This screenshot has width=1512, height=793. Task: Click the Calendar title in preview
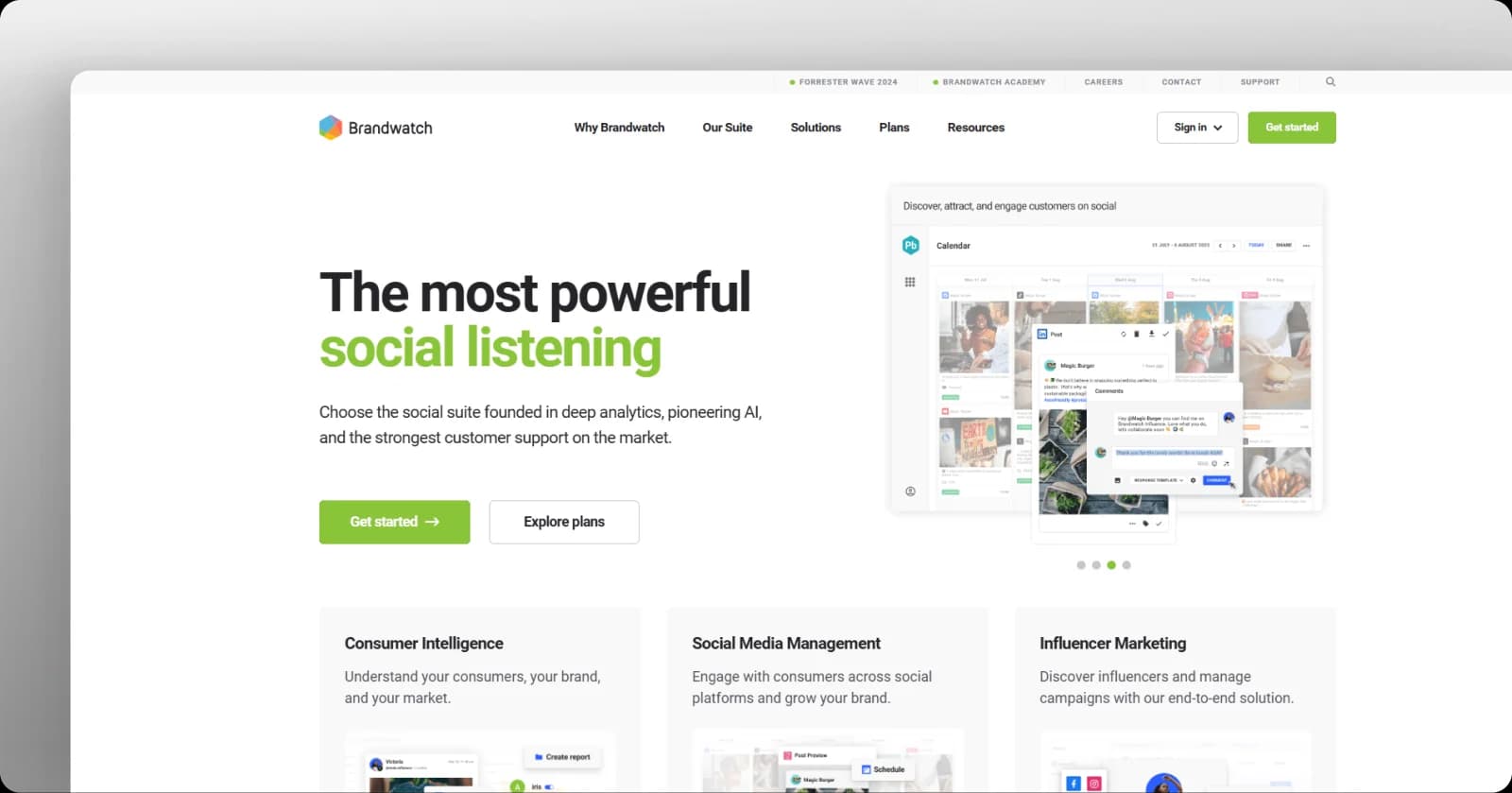coord(954,246)
